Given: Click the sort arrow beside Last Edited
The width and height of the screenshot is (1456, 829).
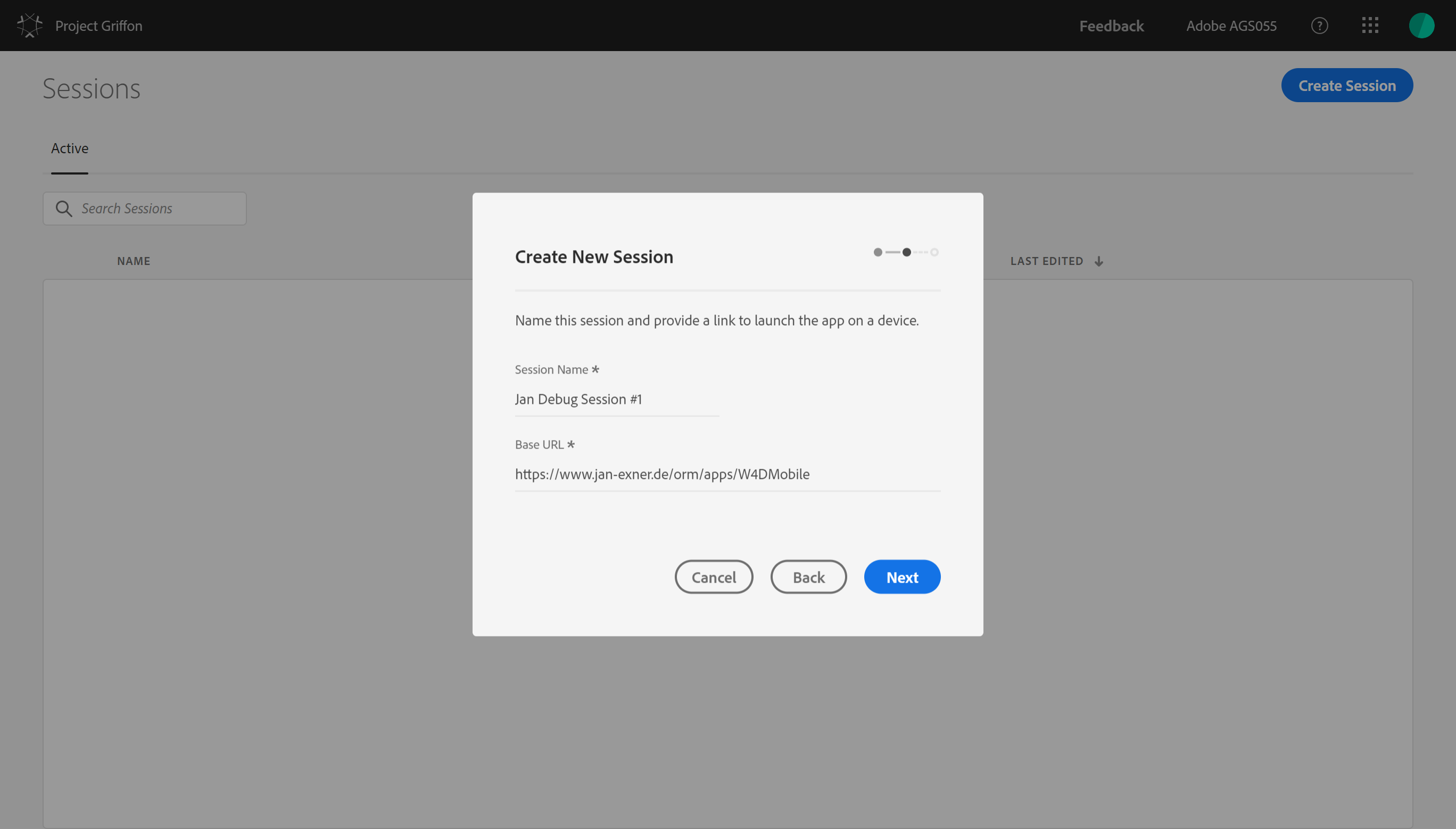Looking at the screenshot, I should pos(1098,261).
